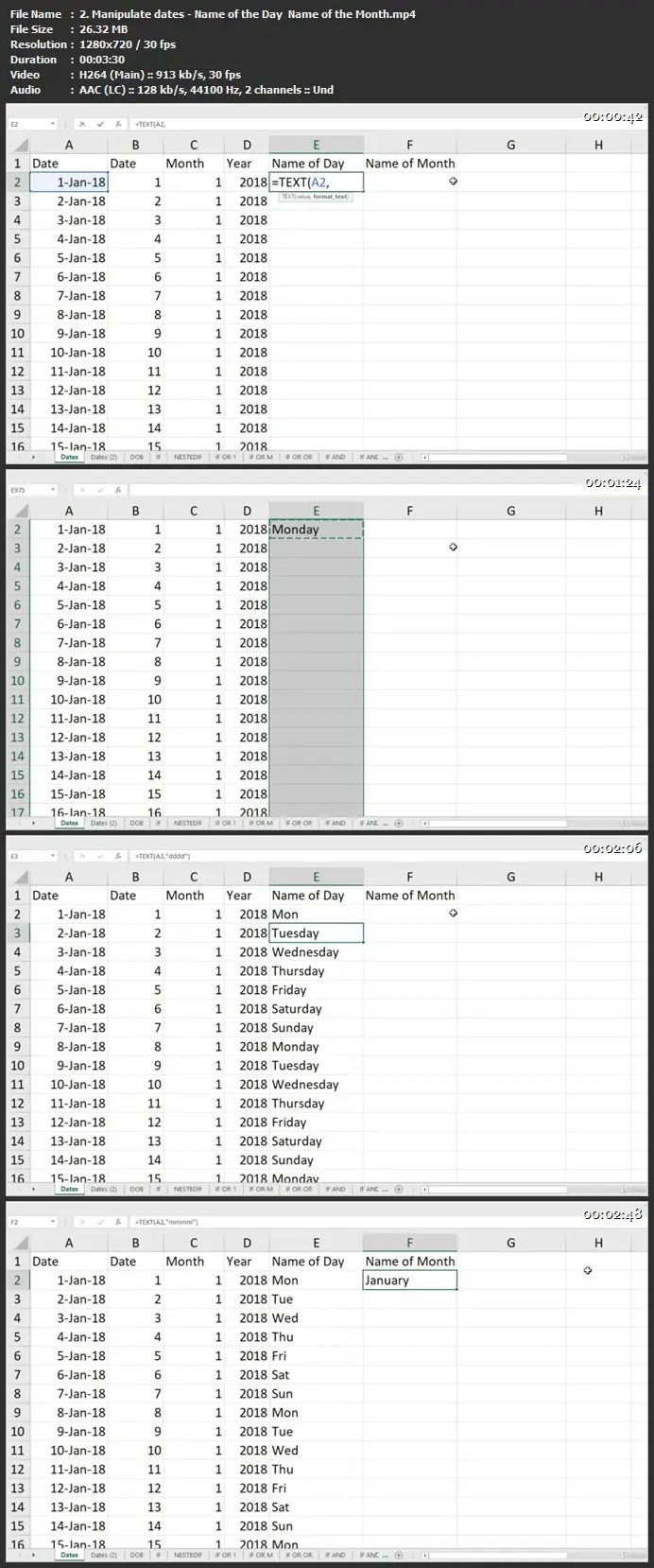Image resolution: width=654 pixels, height=1568 pixels.
Task: Click the 'Name of Month' header cell in the 00:00:42 frame
Action: pyautogui.click(x=409, y=163)
